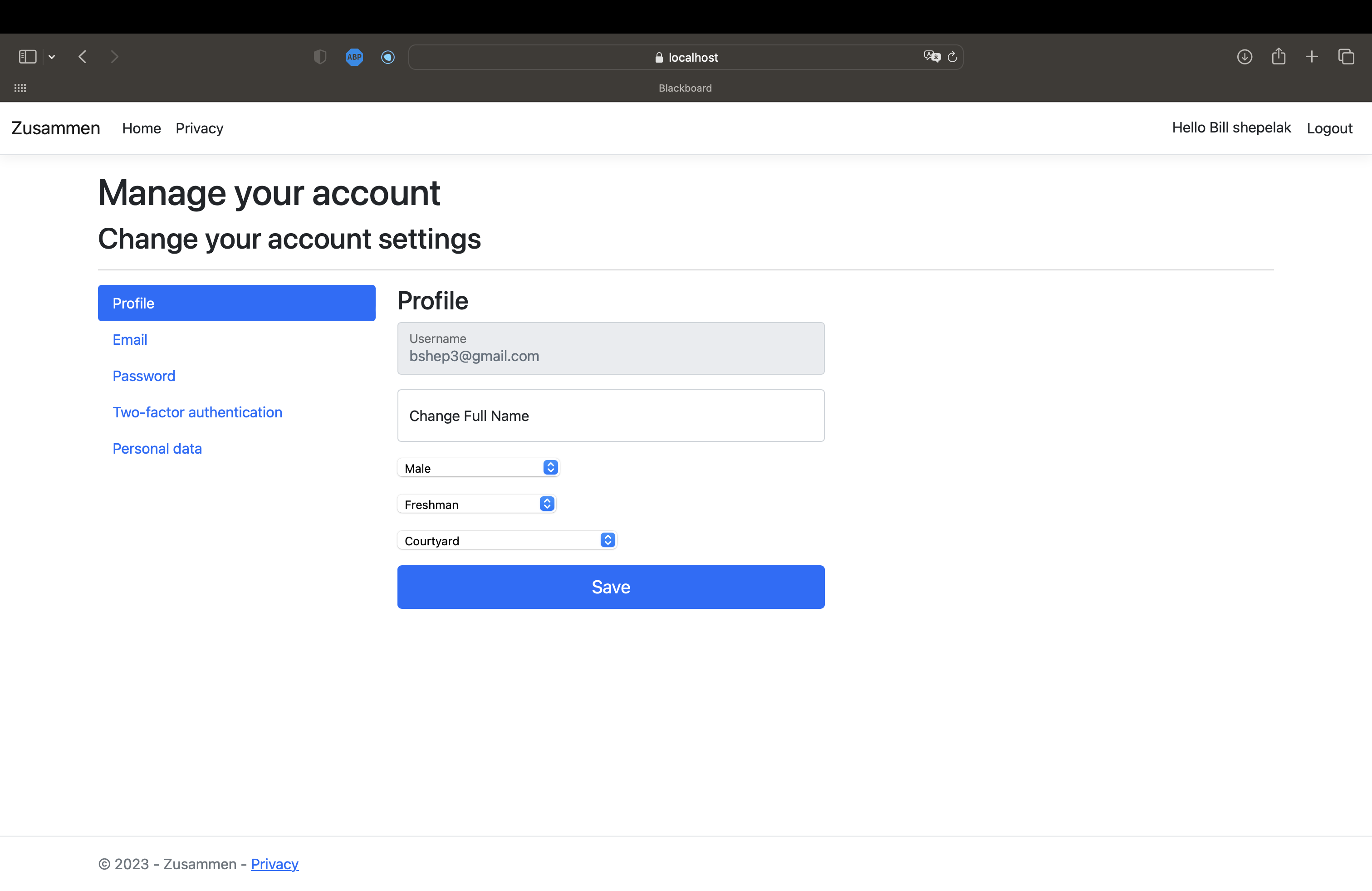Click the Logout link
Viewport: 1372px width, 891px height.
click(x=1329, y=128)
